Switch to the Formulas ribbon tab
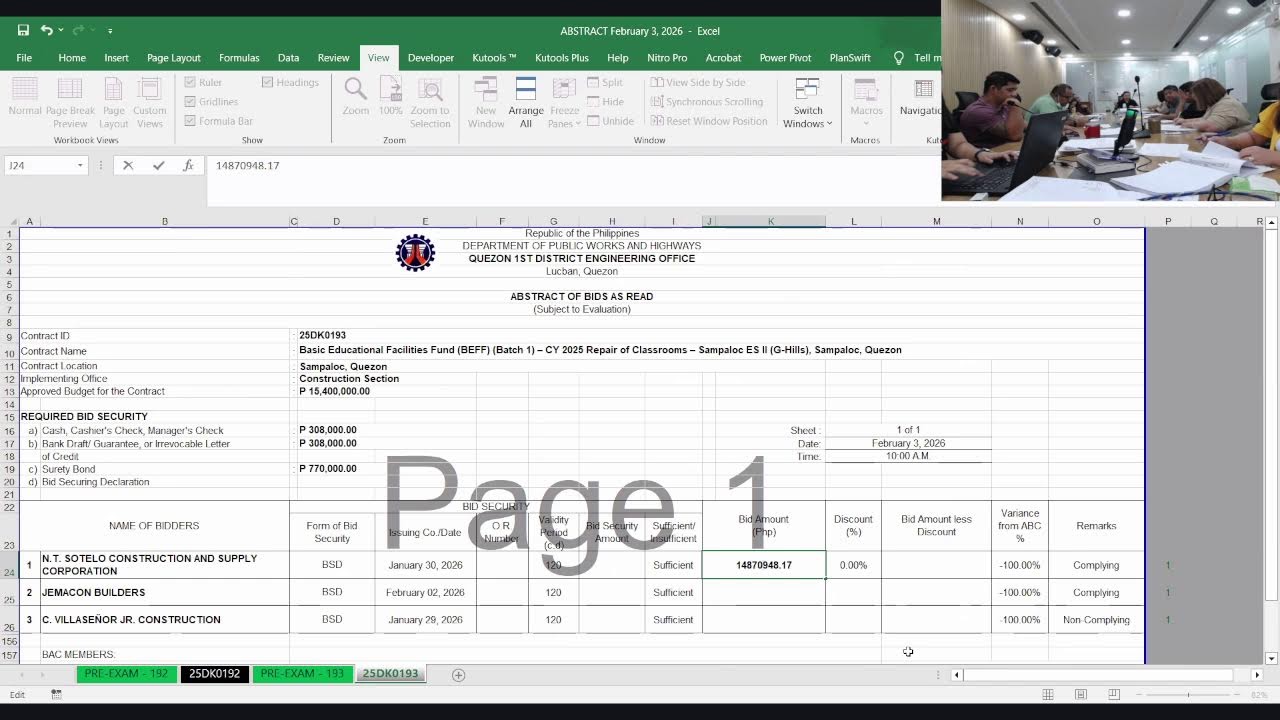 click(239, 58)
